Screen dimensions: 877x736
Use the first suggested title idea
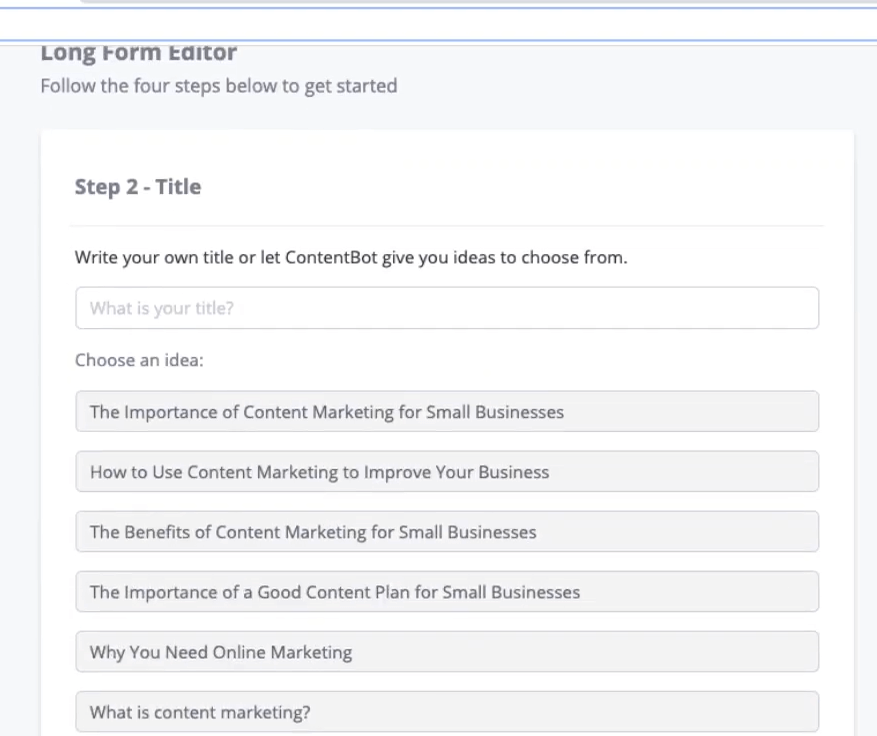[447, 412]
